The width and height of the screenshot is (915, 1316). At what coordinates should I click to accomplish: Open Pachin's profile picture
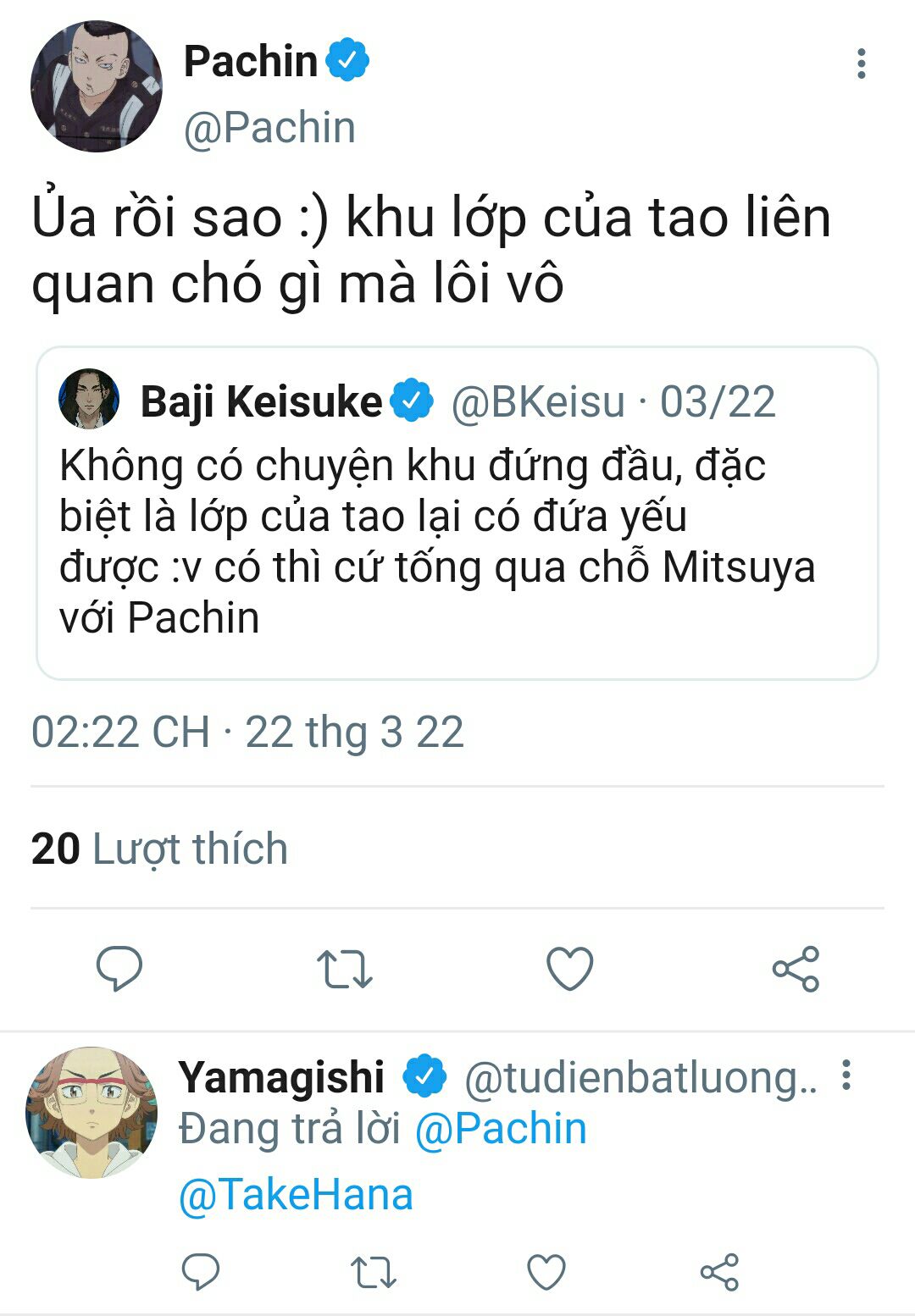[x=96, y=86]
